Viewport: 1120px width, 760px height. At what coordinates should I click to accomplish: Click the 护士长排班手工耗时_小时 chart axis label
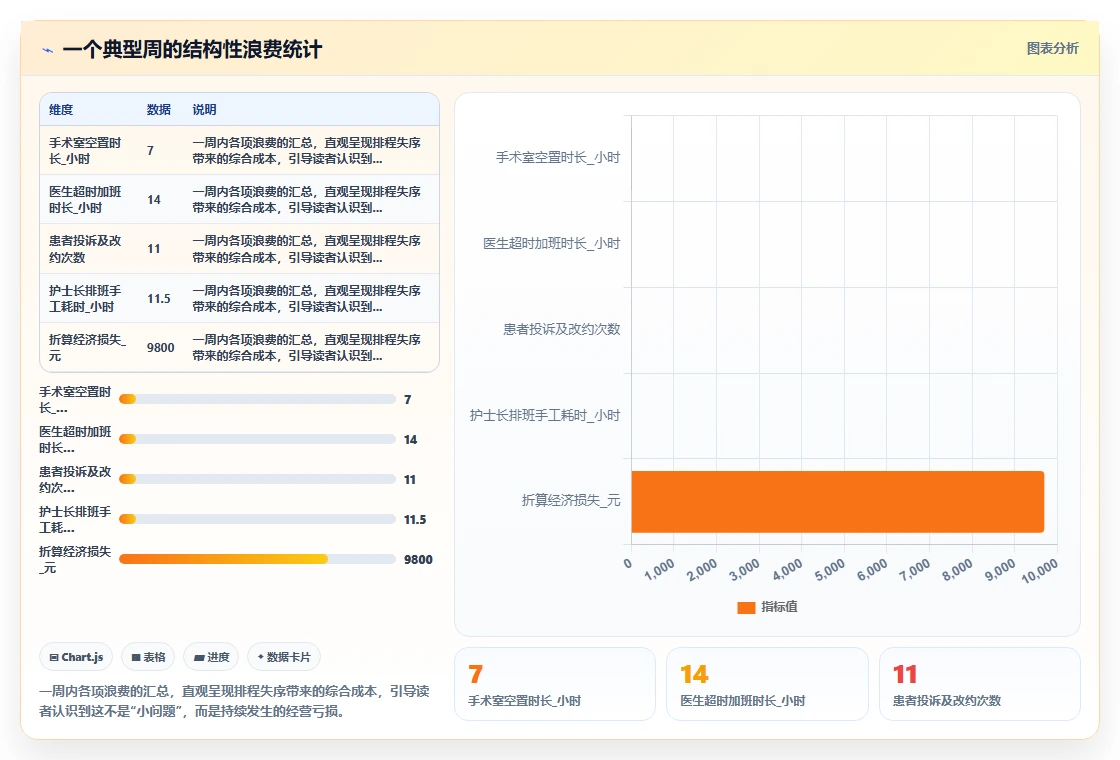(545, 415)
